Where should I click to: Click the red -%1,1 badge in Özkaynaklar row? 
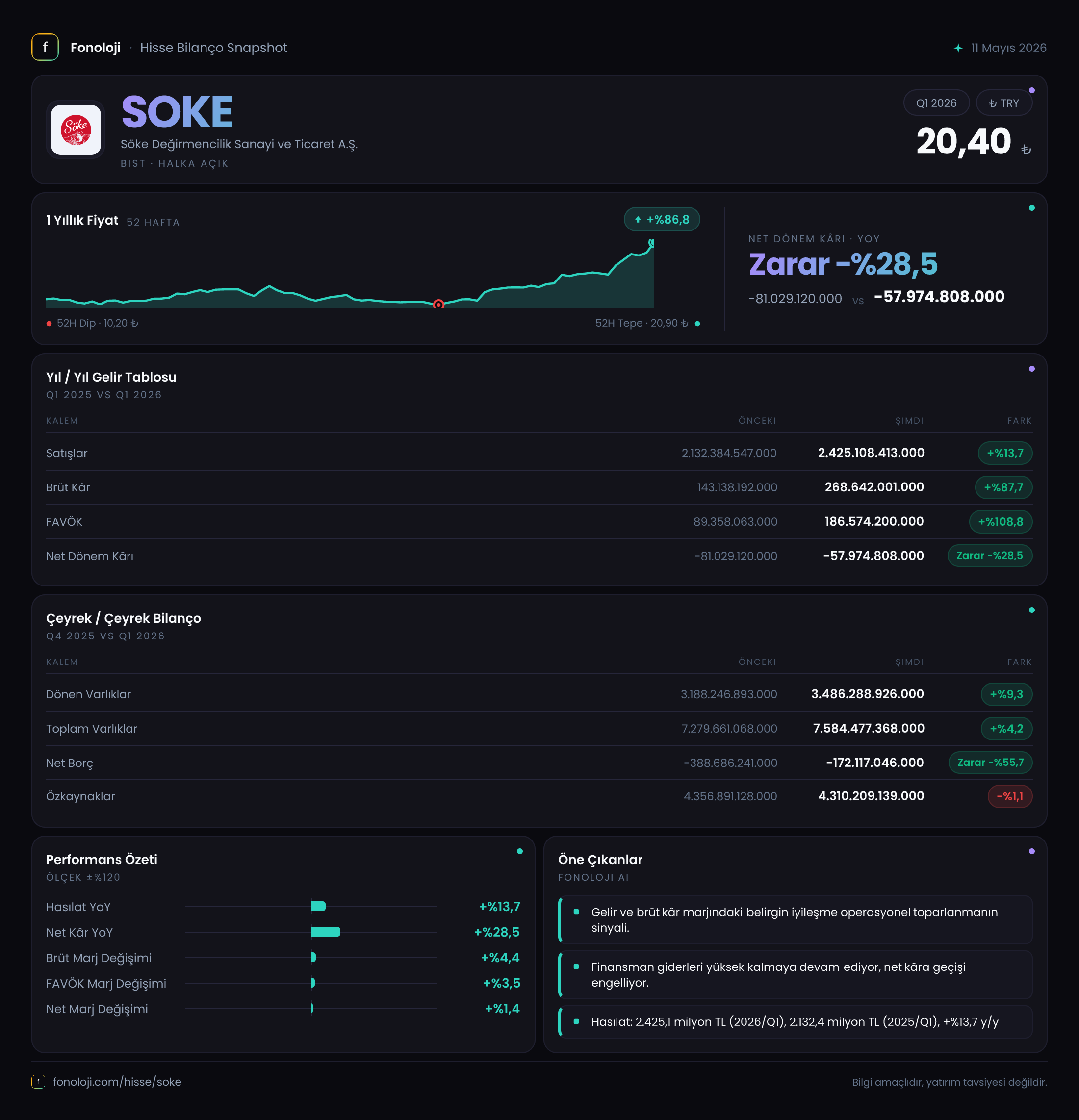click(x=1010, y=796)
